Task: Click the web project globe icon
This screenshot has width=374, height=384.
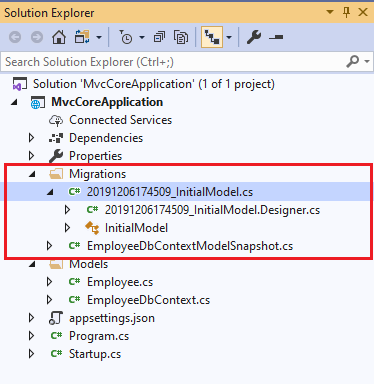Action: 38,102
